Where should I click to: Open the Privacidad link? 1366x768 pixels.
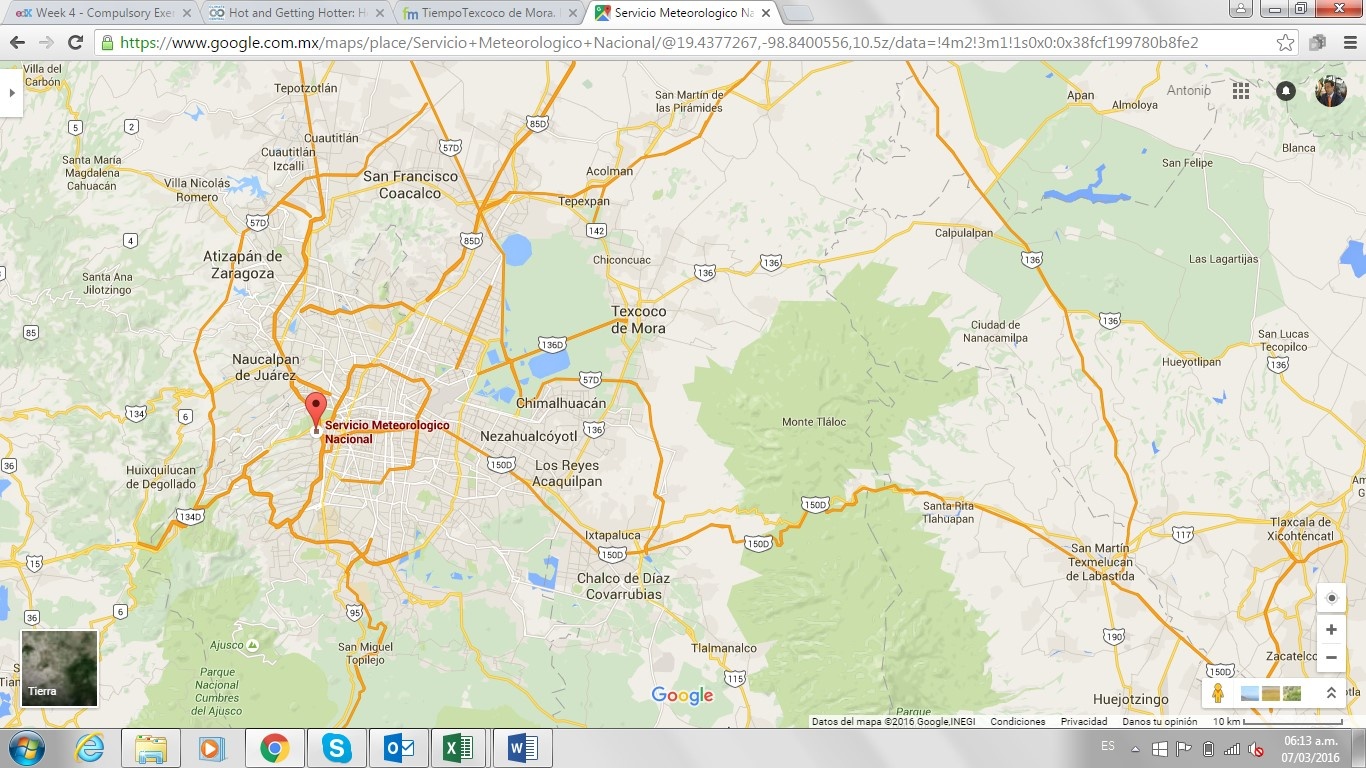coord(1083,721)
